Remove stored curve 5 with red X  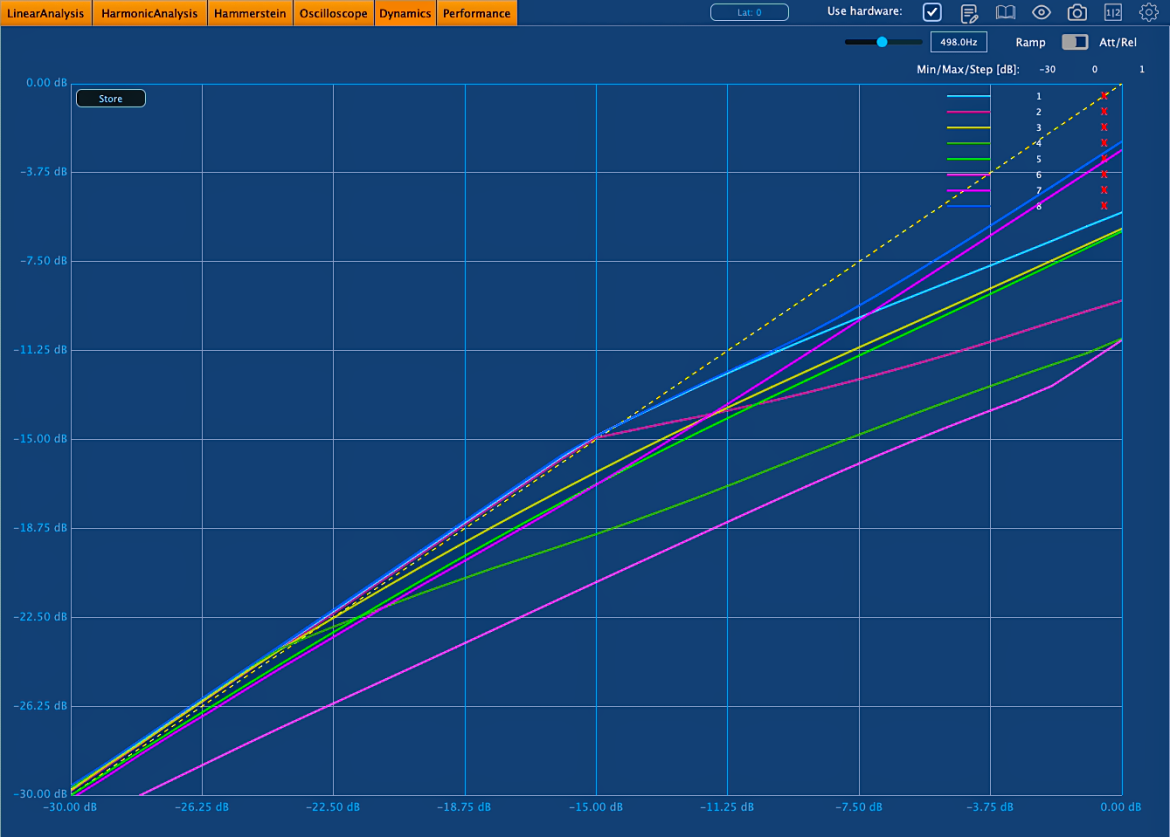[1104, 159]
